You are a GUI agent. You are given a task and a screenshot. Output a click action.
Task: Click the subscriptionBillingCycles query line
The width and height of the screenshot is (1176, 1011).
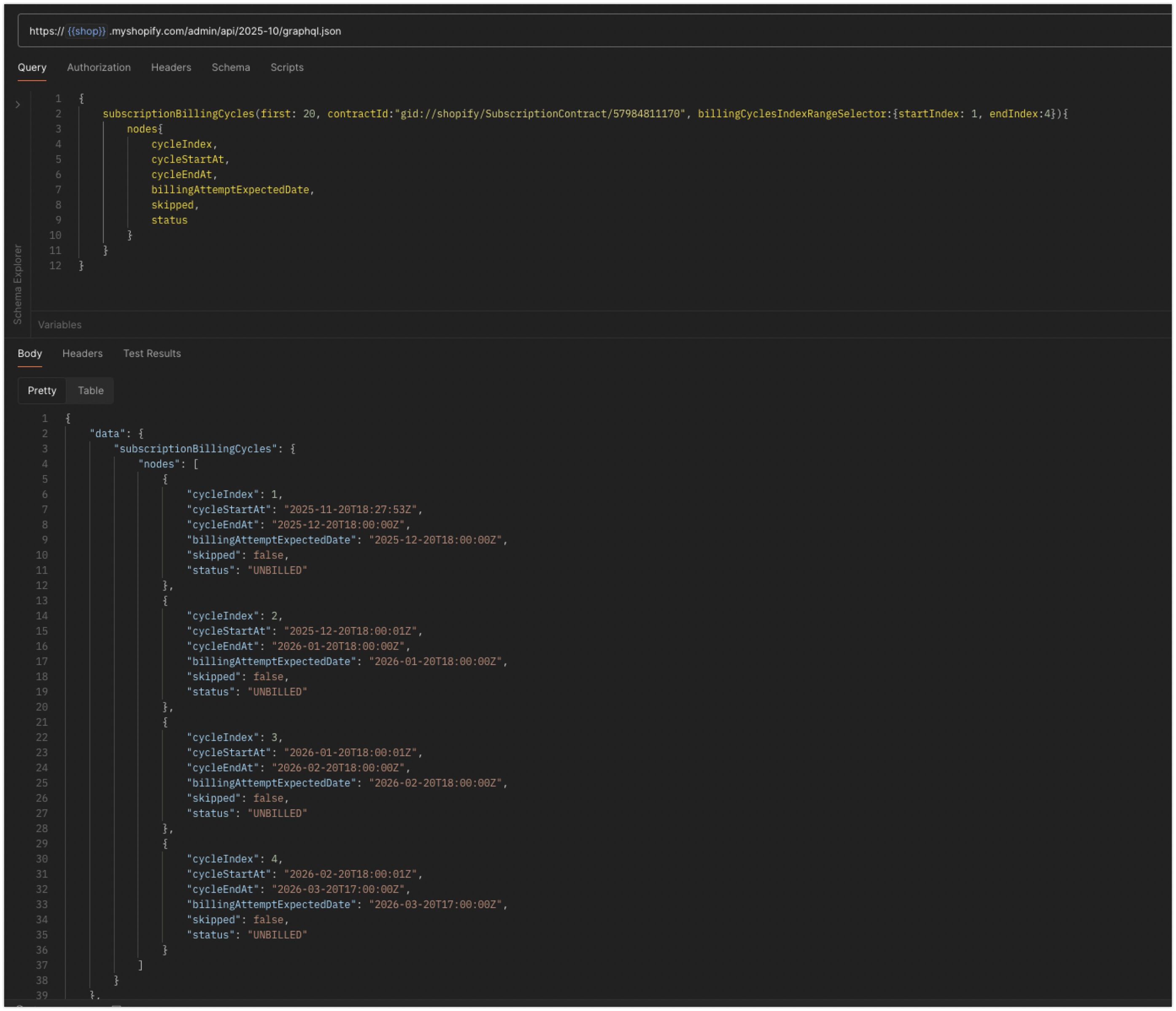click(178, 114)
